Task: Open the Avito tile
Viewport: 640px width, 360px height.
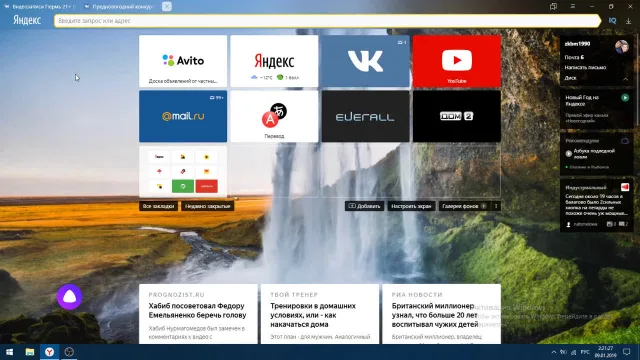Action: pyautogui.click(x=183, y=61)
